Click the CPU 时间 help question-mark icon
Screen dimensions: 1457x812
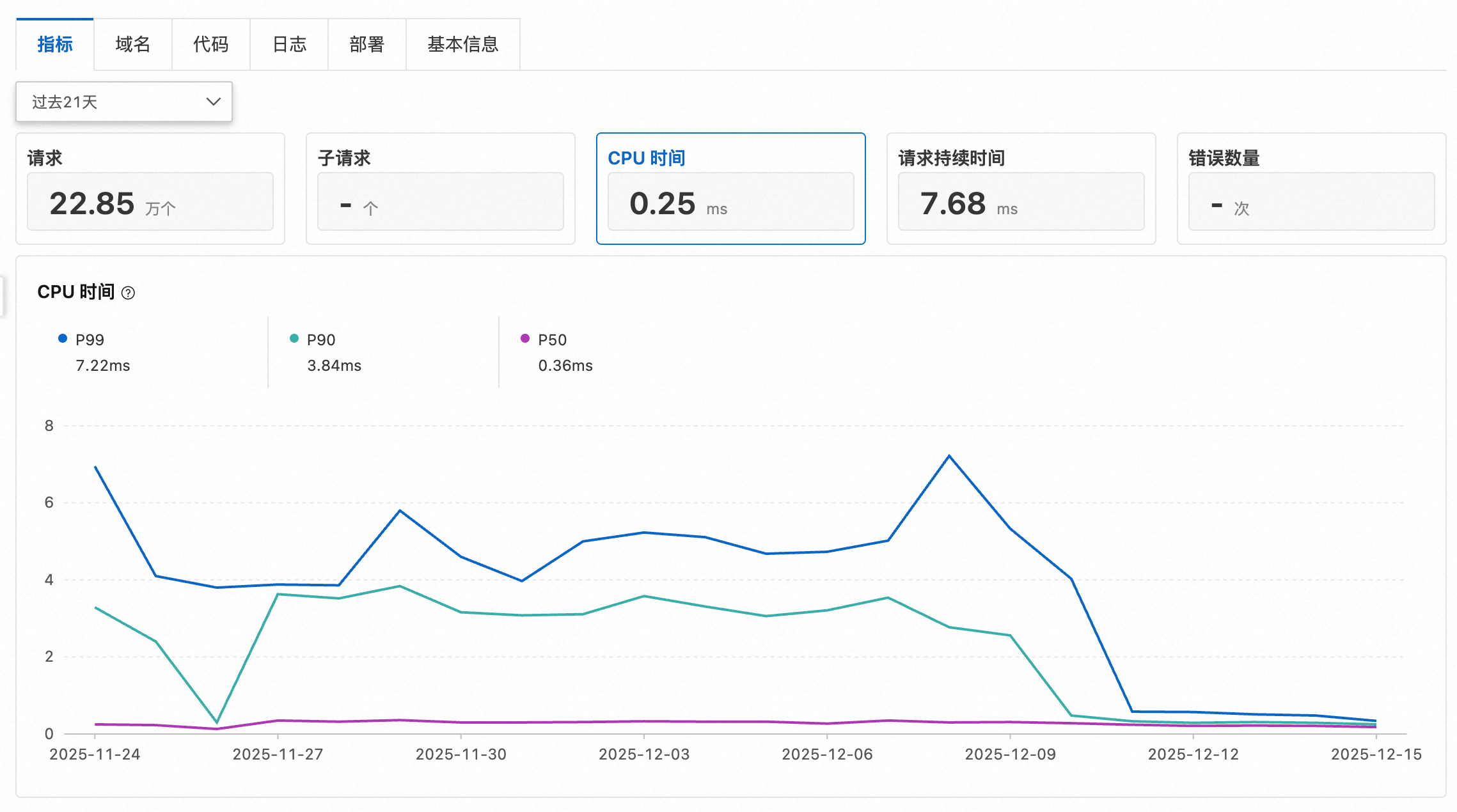tap(128, 293)
